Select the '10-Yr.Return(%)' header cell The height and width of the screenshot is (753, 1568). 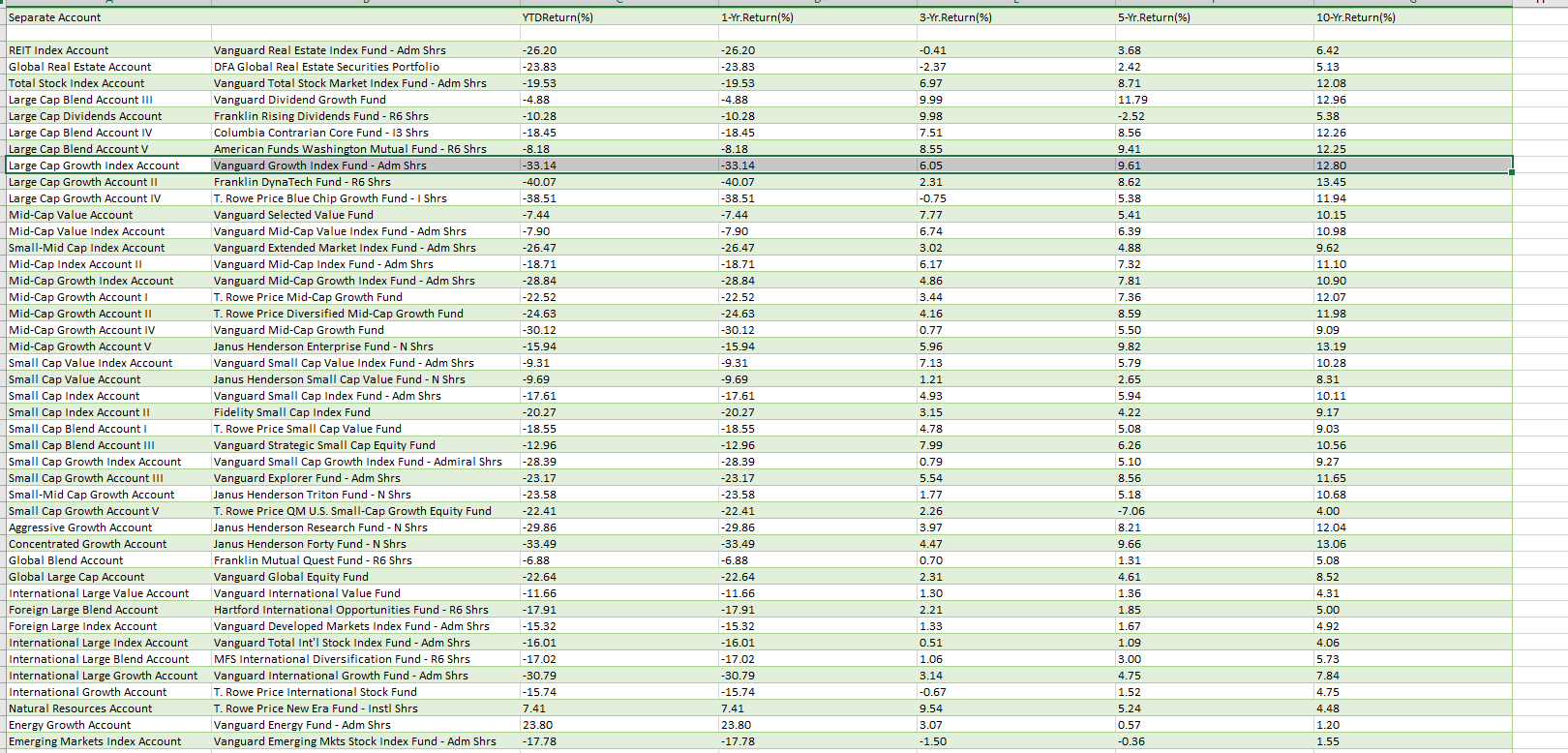[x=1413, y=17]
